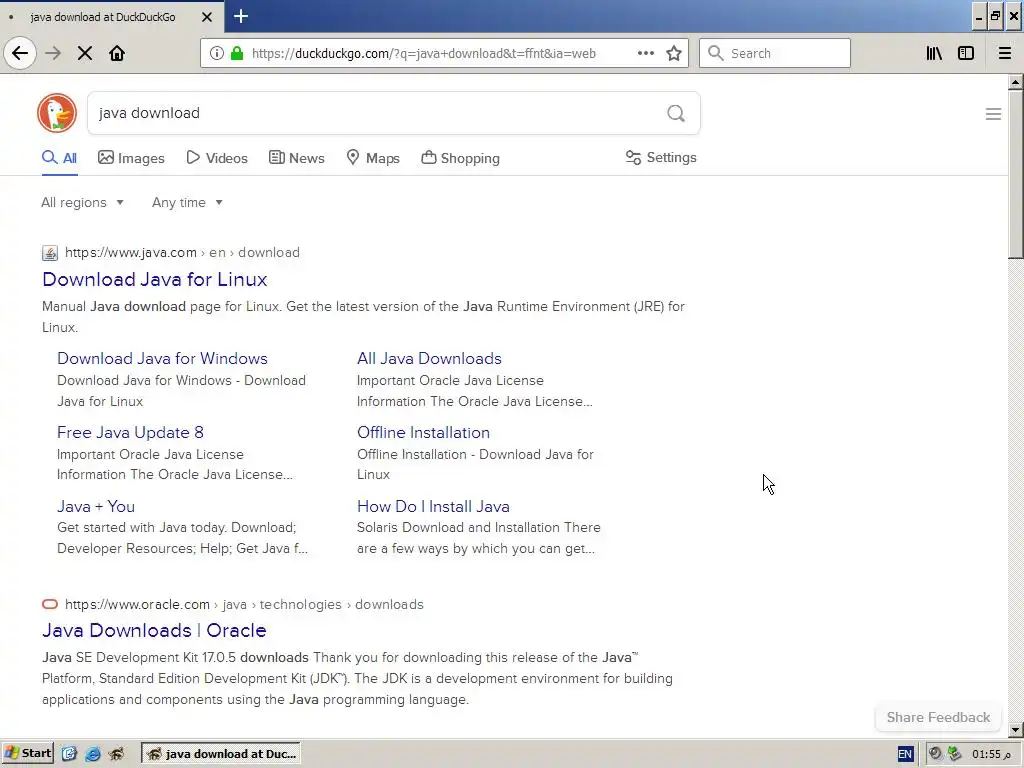Launch Internet Explorer from quick launch
The image size is (1024, 768).
pos(93,754)
